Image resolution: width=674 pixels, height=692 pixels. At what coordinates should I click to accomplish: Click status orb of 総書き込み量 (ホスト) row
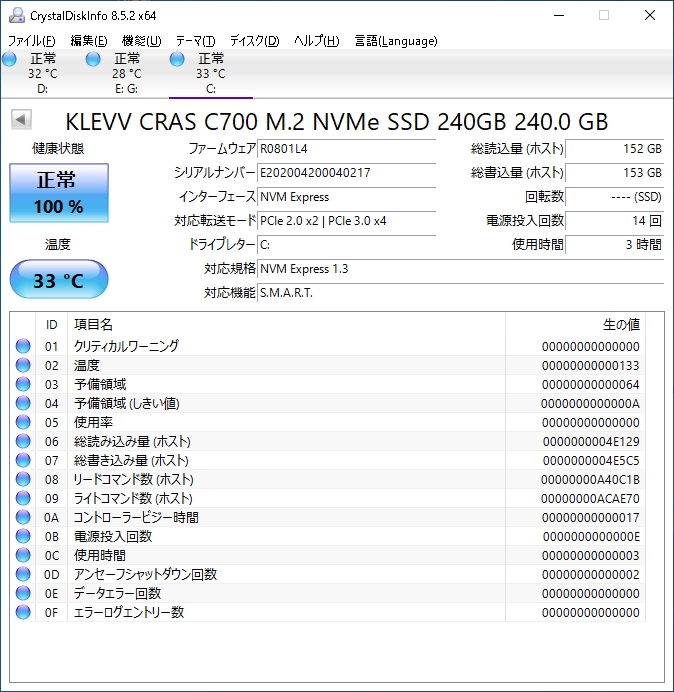pos(23,460)
